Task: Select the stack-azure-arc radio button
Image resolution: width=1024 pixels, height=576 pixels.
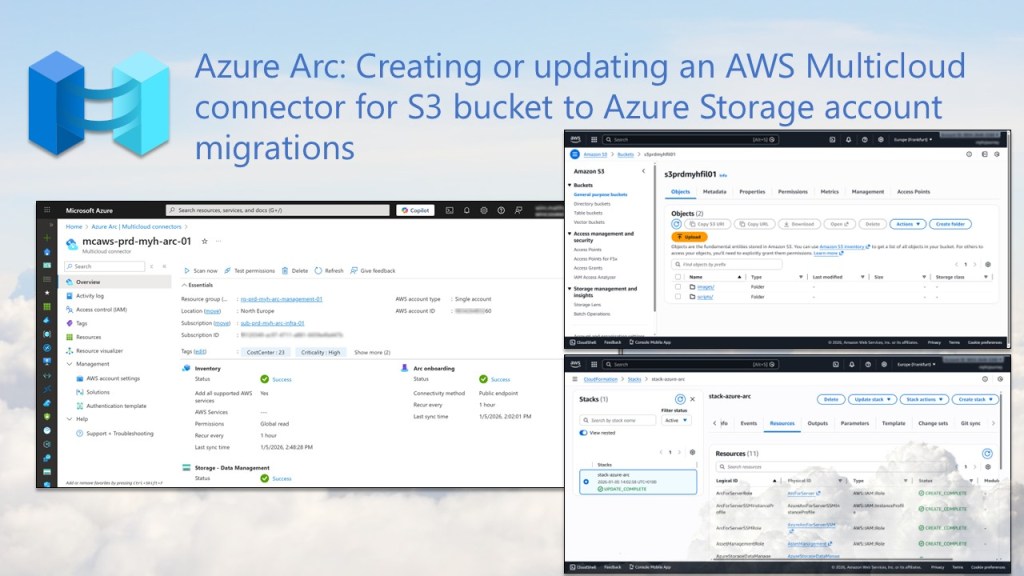Action: coord(586,481)
